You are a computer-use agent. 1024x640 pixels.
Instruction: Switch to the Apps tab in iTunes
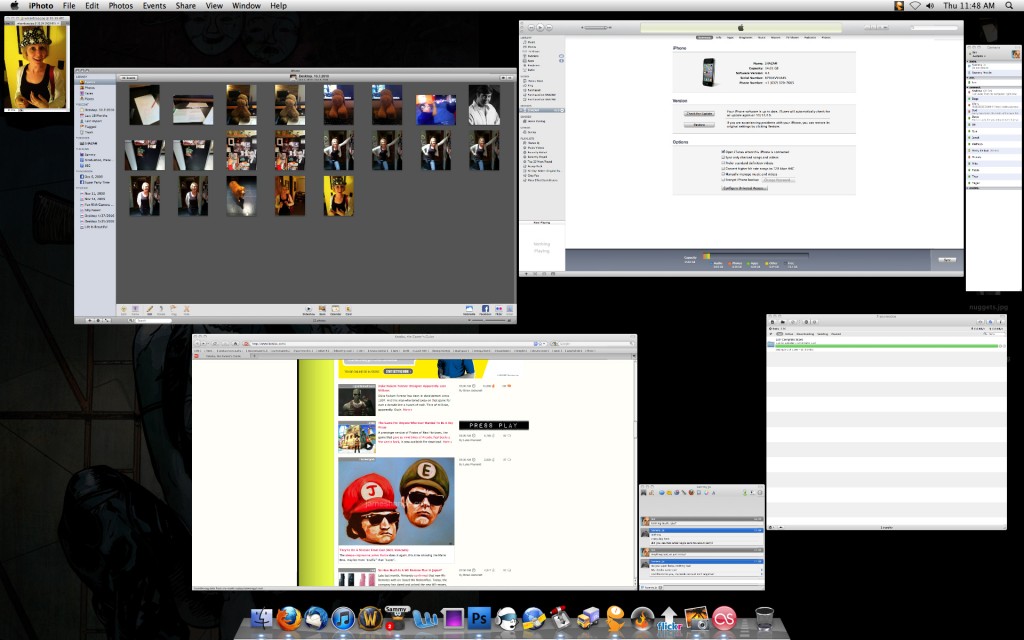click(731, 38)
